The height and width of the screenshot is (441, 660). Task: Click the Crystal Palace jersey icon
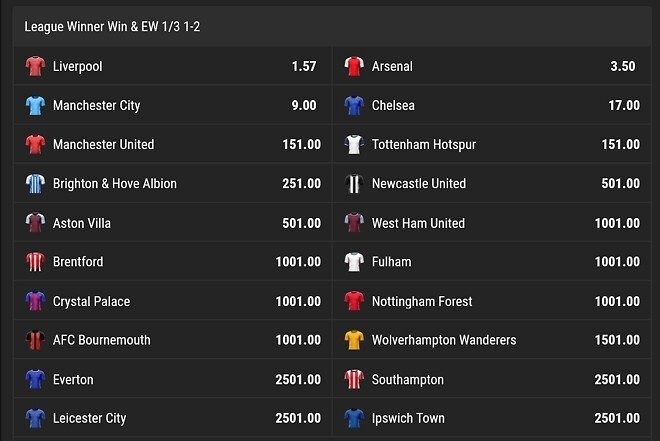(35, 301)
